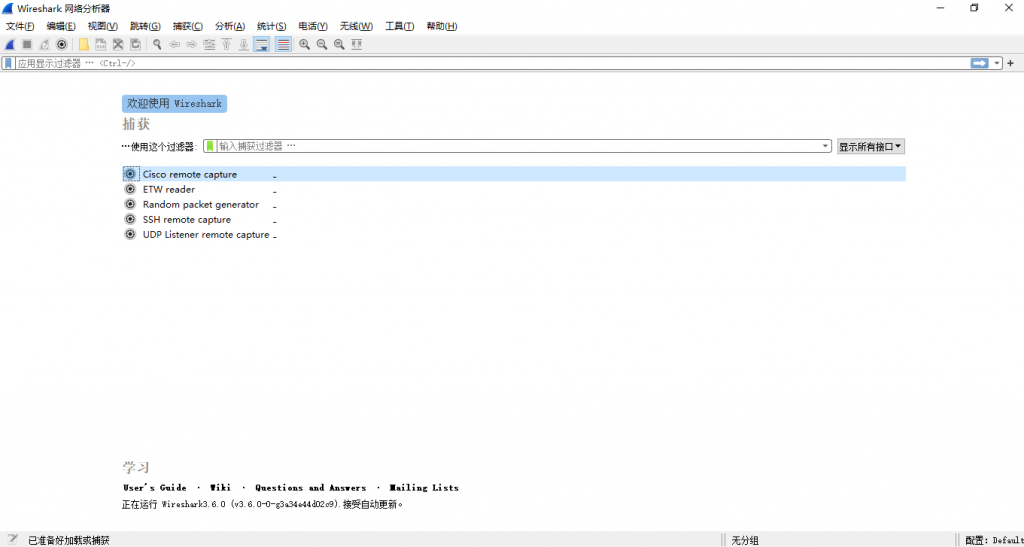The image size is (1024, 547).
Task: Open the 分析(A) menu
Action: pos(230,26)
